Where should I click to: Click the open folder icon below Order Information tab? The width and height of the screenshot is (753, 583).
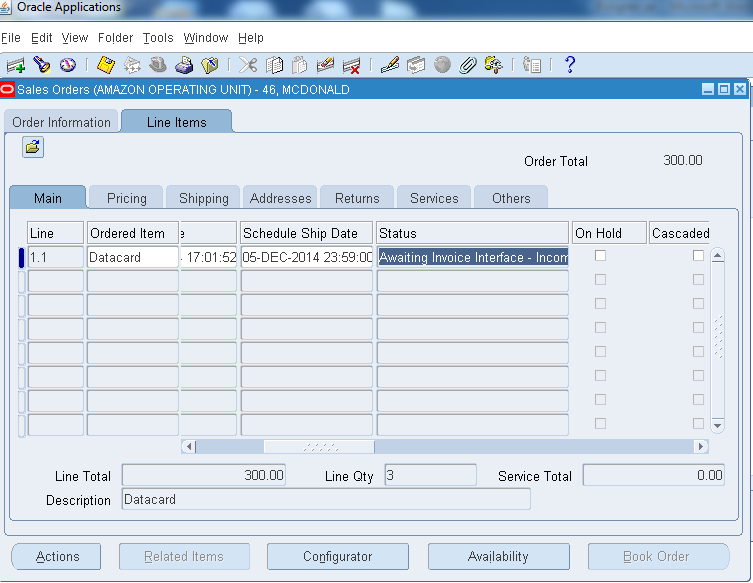click(33, 147)
